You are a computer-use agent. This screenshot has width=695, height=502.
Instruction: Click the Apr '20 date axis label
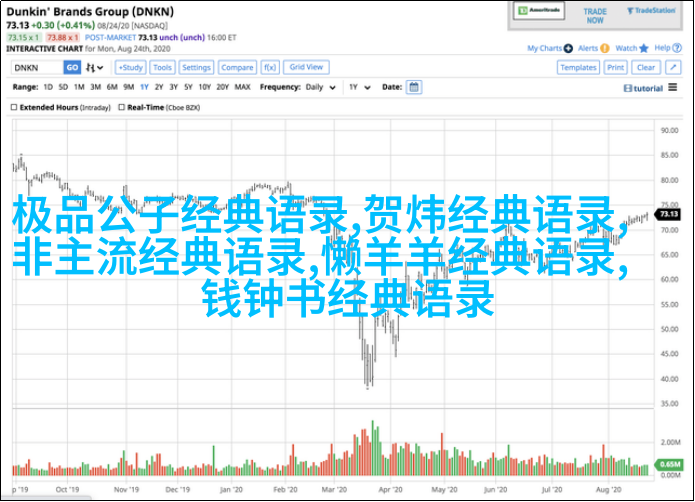(x=390, y=490)
